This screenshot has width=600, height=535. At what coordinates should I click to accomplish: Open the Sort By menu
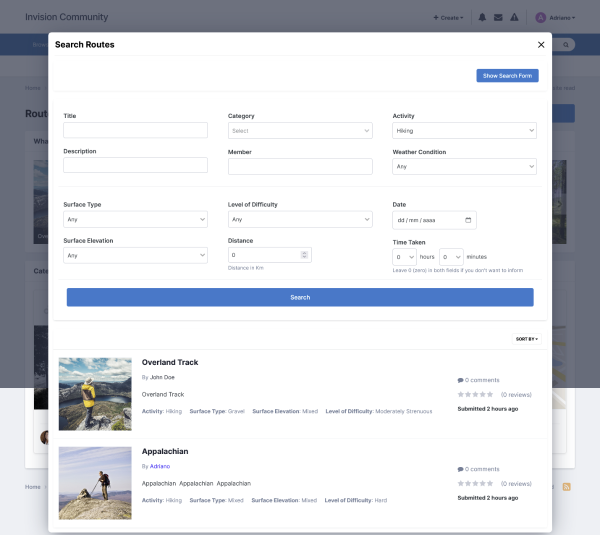(526, 339)
